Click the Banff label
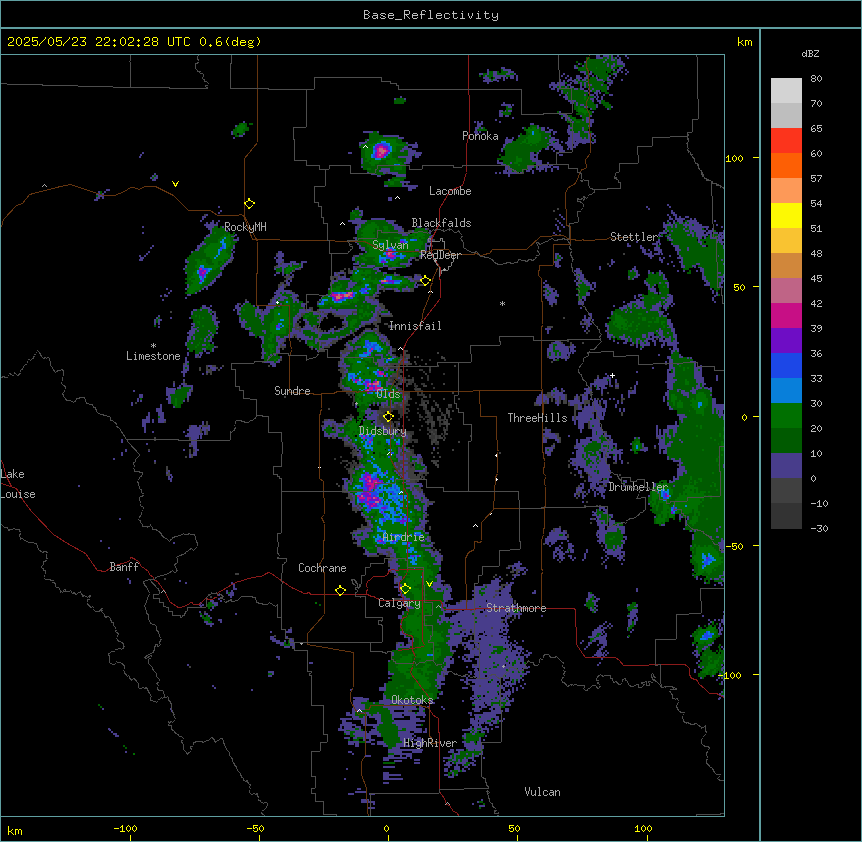Image resolution: width=862 pixels, height=842 pixels. click(124, 567)
